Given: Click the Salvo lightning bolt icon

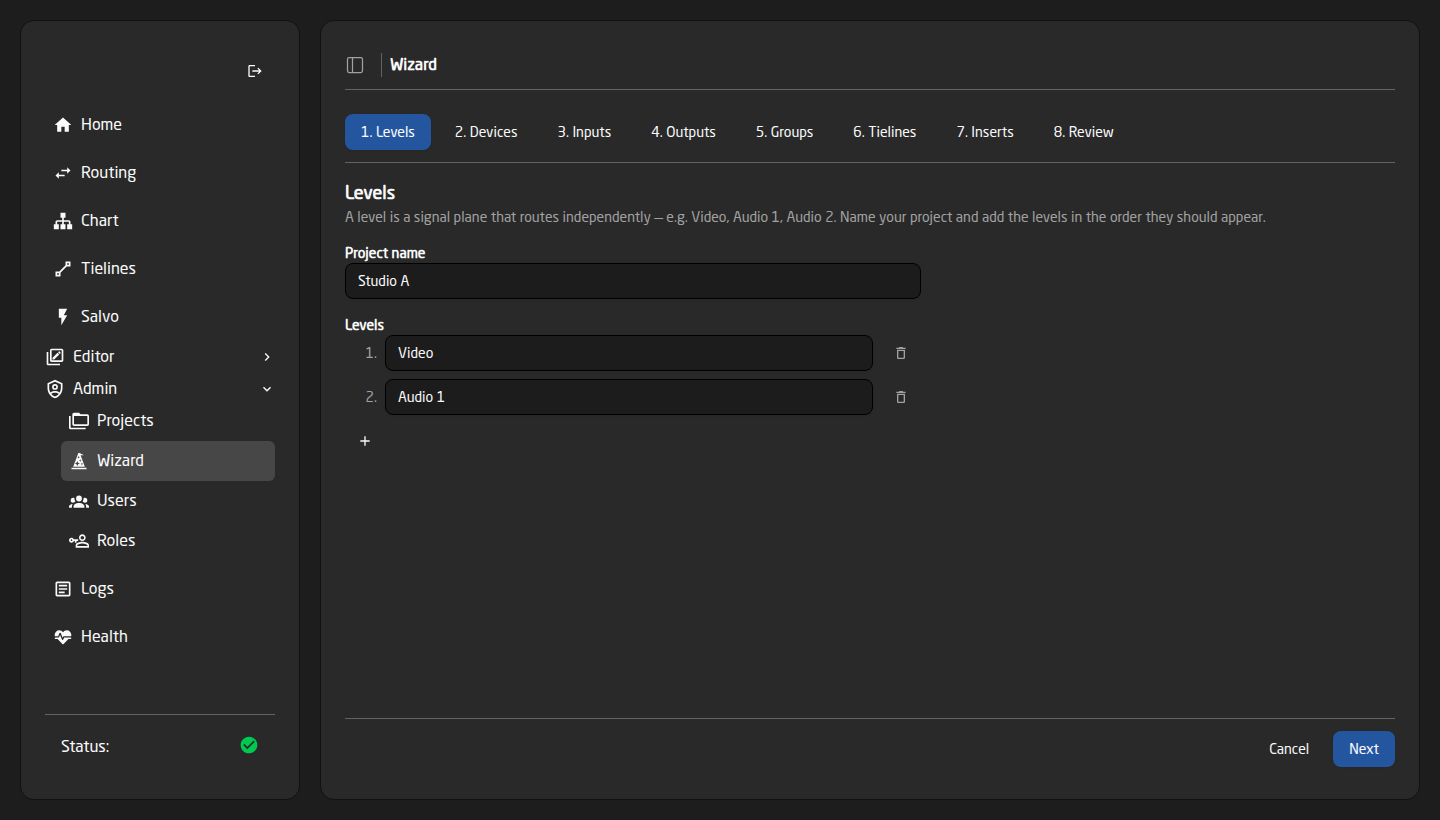Looking at the screenshot, I should pos(63,317).
